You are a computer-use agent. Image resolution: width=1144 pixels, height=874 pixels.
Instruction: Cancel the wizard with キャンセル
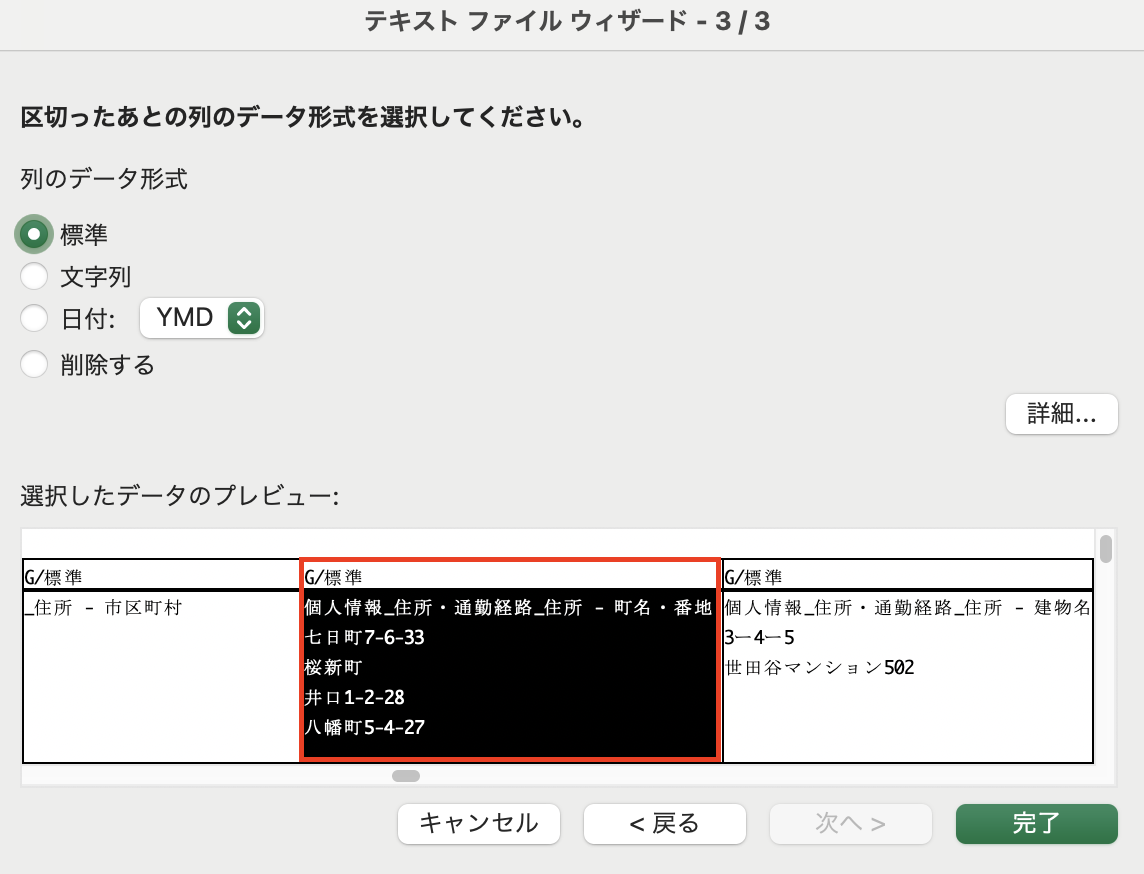point(478,823)
